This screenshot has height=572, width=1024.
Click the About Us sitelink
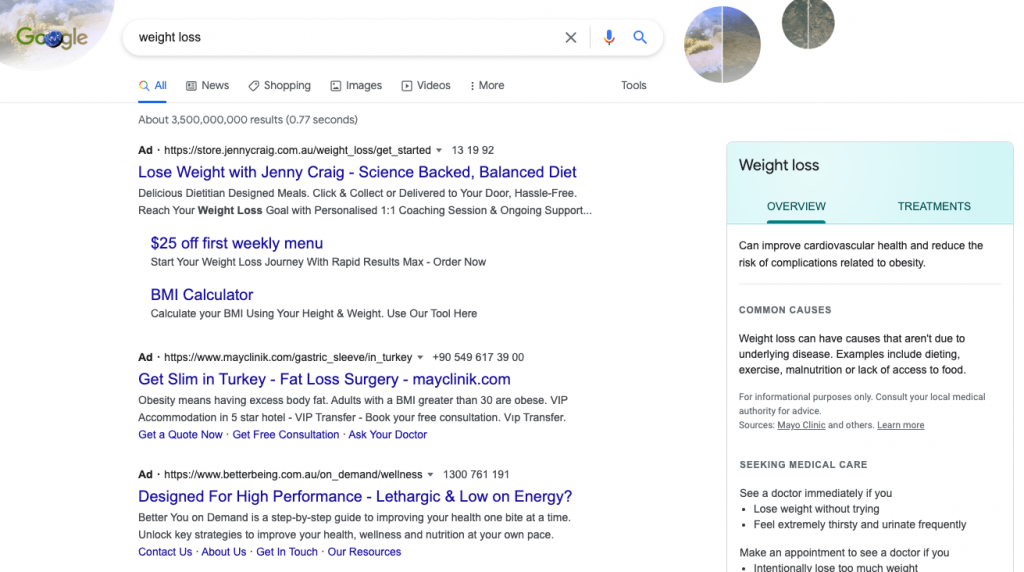[x=223, y=552]
